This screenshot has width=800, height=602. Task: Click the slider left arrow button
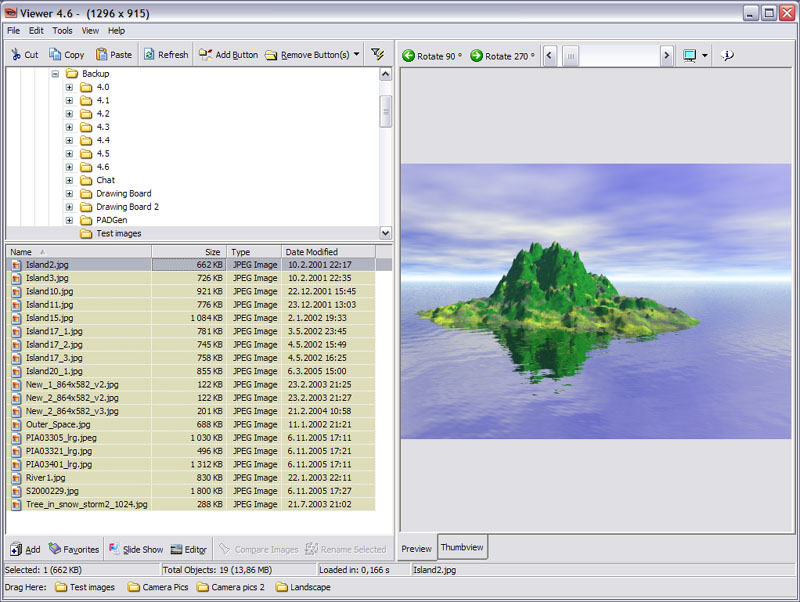click(549, 56)
